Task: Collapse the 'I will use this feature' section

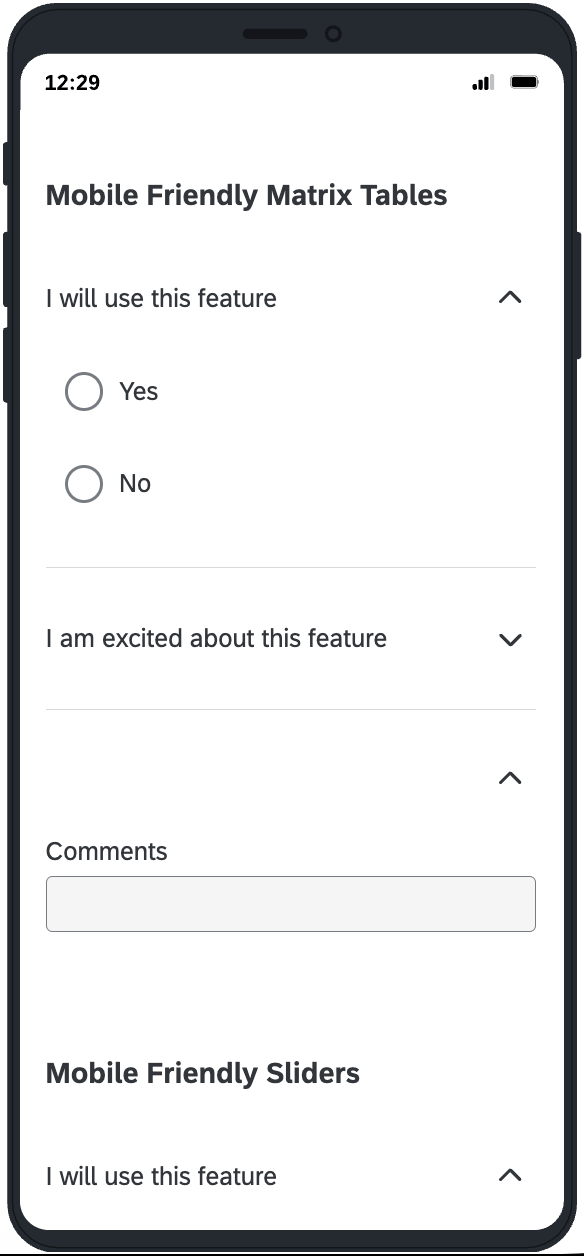Action: [x=510, y=297]
